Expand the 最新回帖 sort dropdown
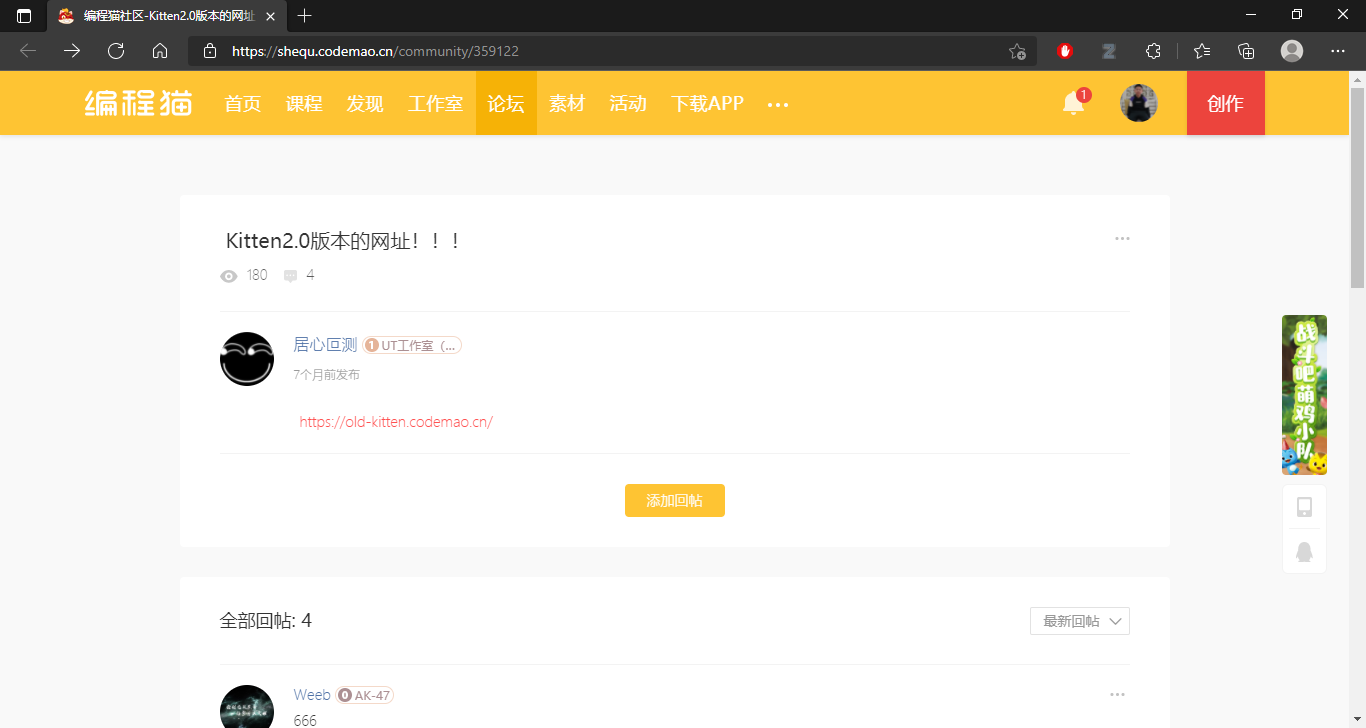This screenshot has height=728, width=1366. (1080, 621)
